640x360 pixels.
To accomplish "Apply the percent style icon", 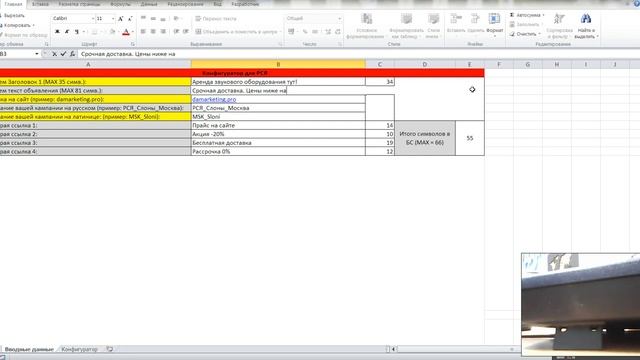I will [305, 31].
